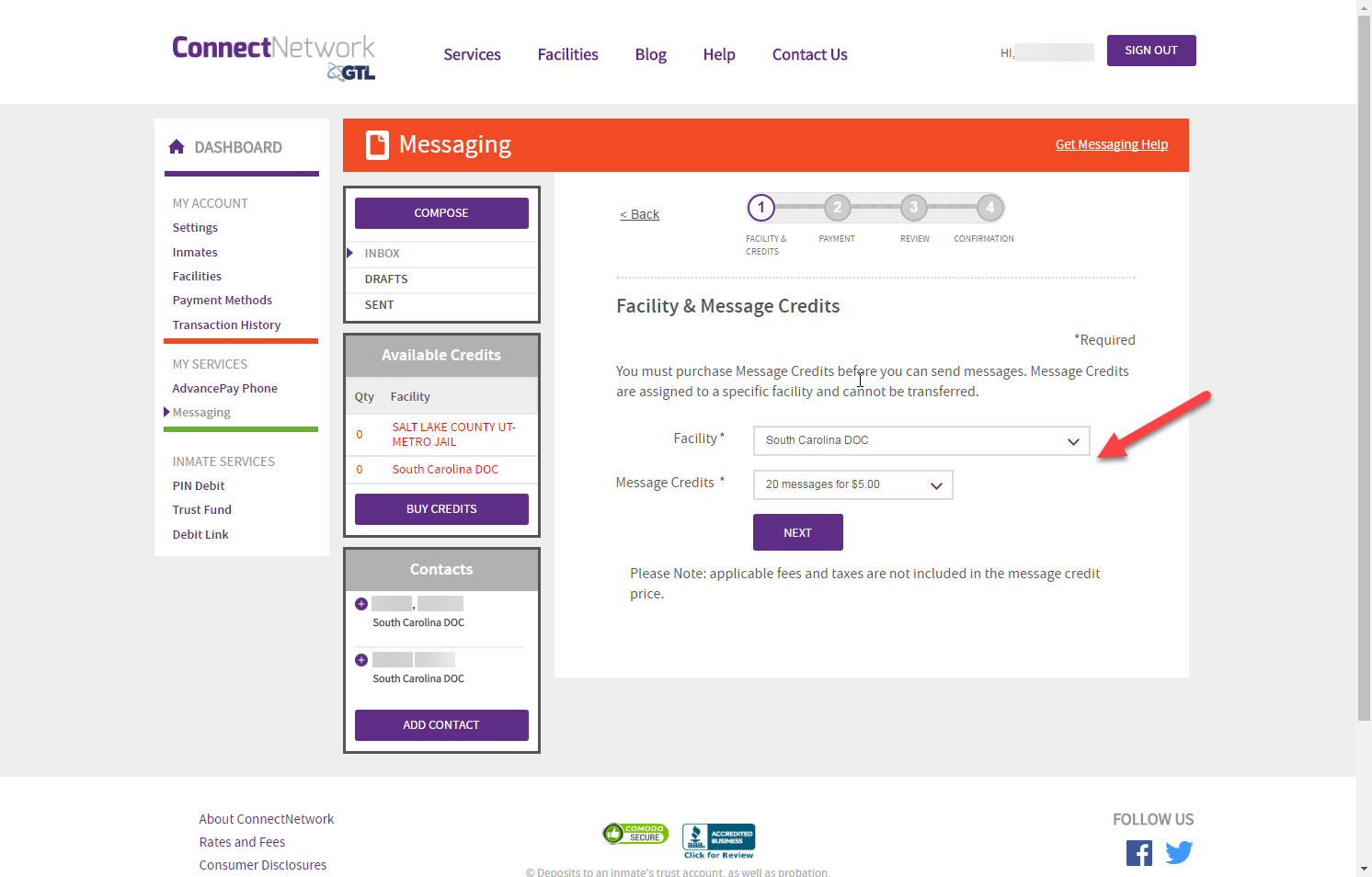Open Trust Fund in the sidebar
1372x877 pixels.
[x=202, y=509]
